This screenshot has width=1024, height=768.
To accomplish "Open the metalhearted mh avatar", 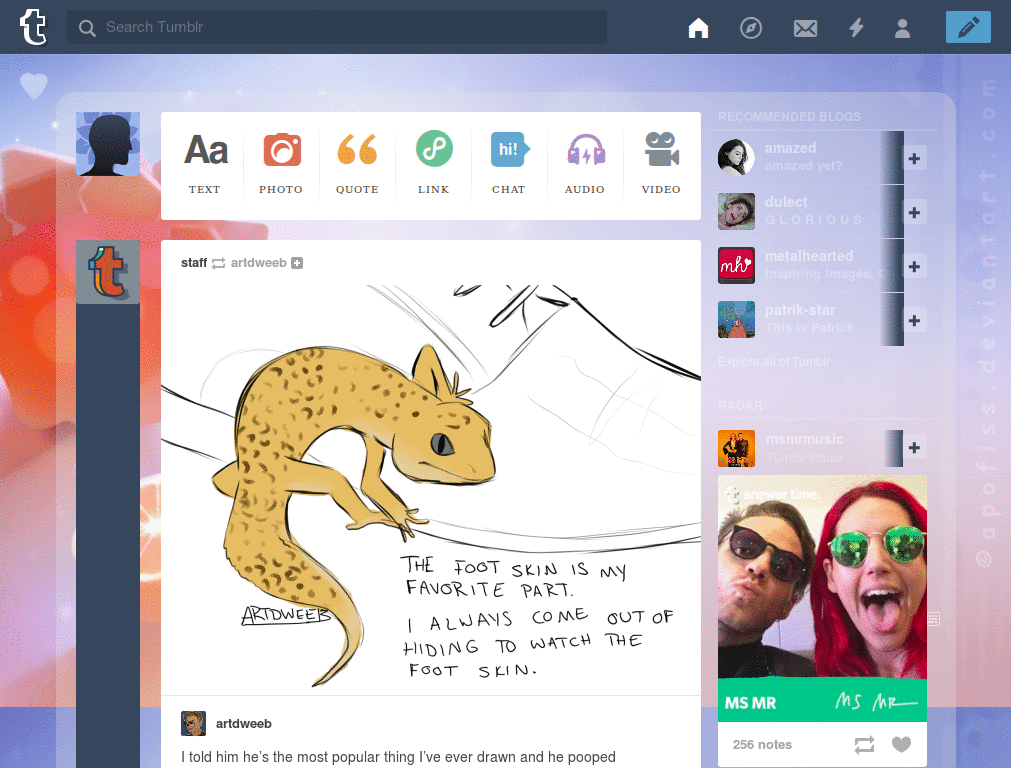I will [x=736, y=265].
